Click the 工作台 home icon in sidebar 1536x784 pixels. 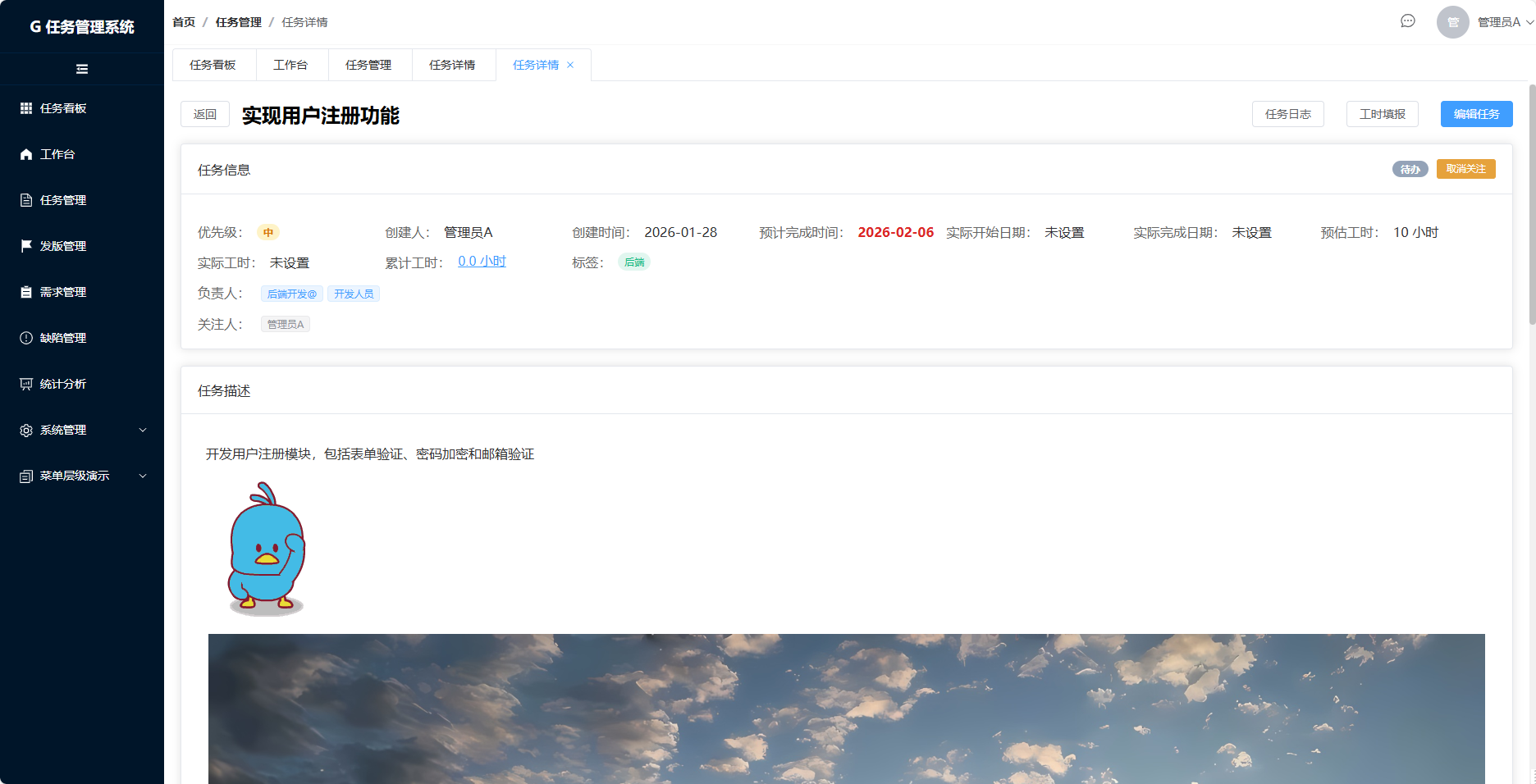point(26,154)
